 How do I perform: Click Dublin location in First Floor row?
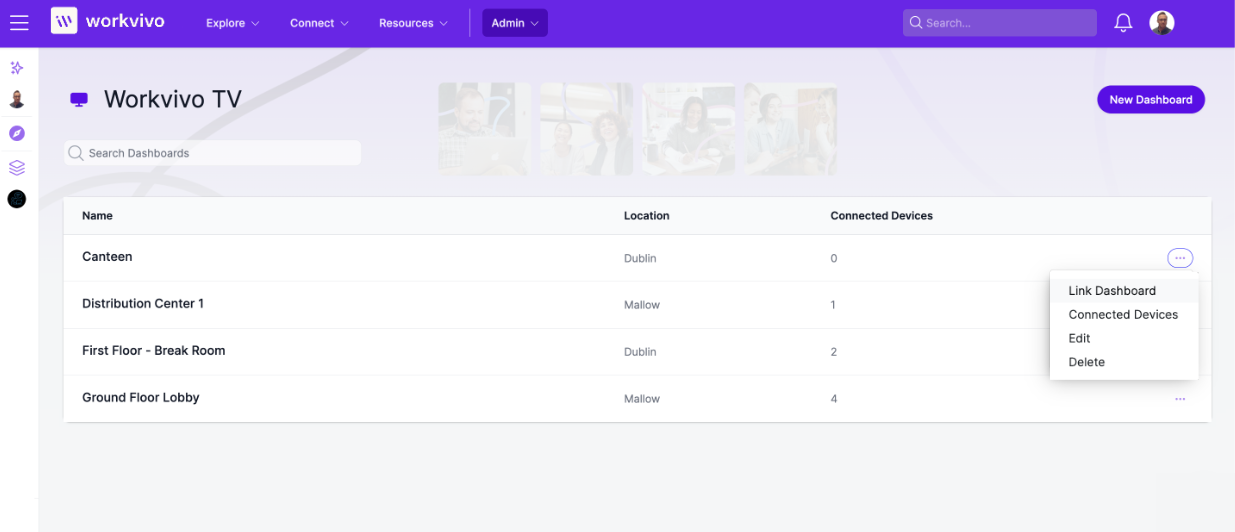tap(640, 352)
